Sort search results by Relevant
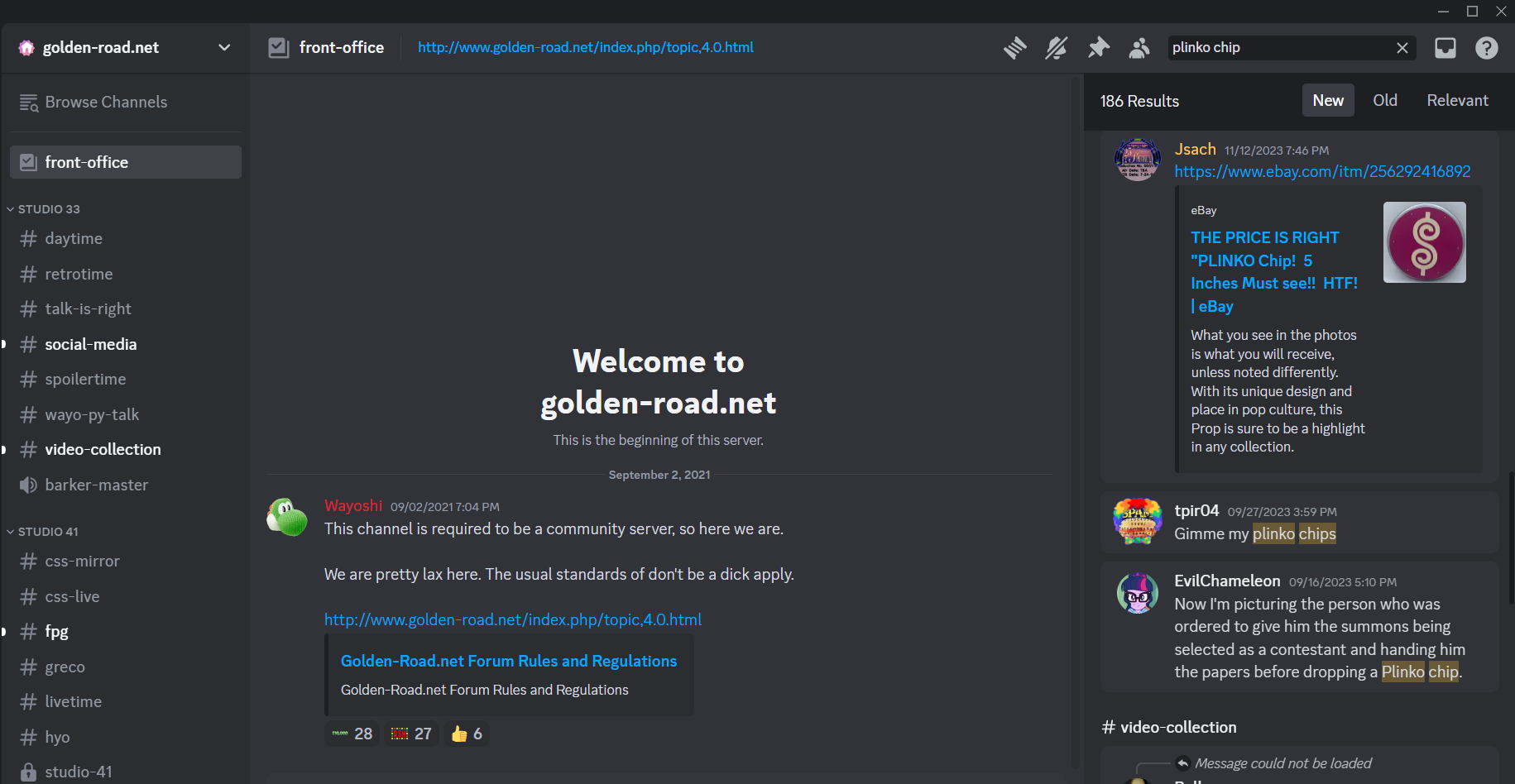 tap(1457, 100)
